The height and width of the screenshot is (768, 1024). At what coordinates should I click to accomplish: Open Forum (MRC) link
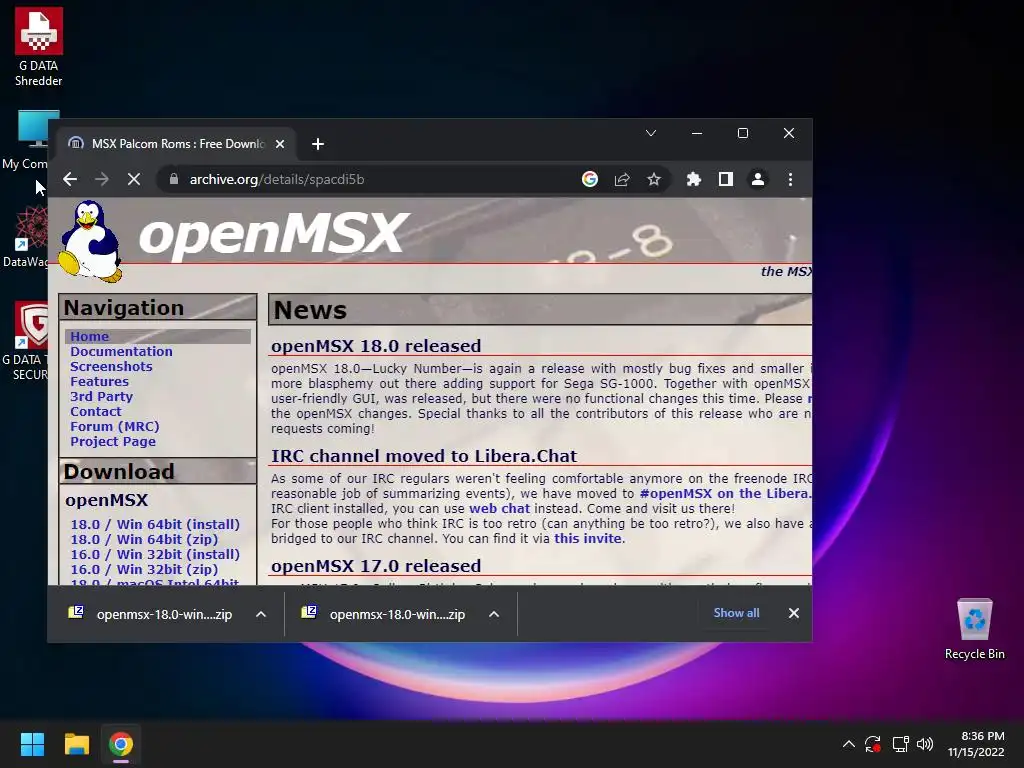click(x=114, y=426)
